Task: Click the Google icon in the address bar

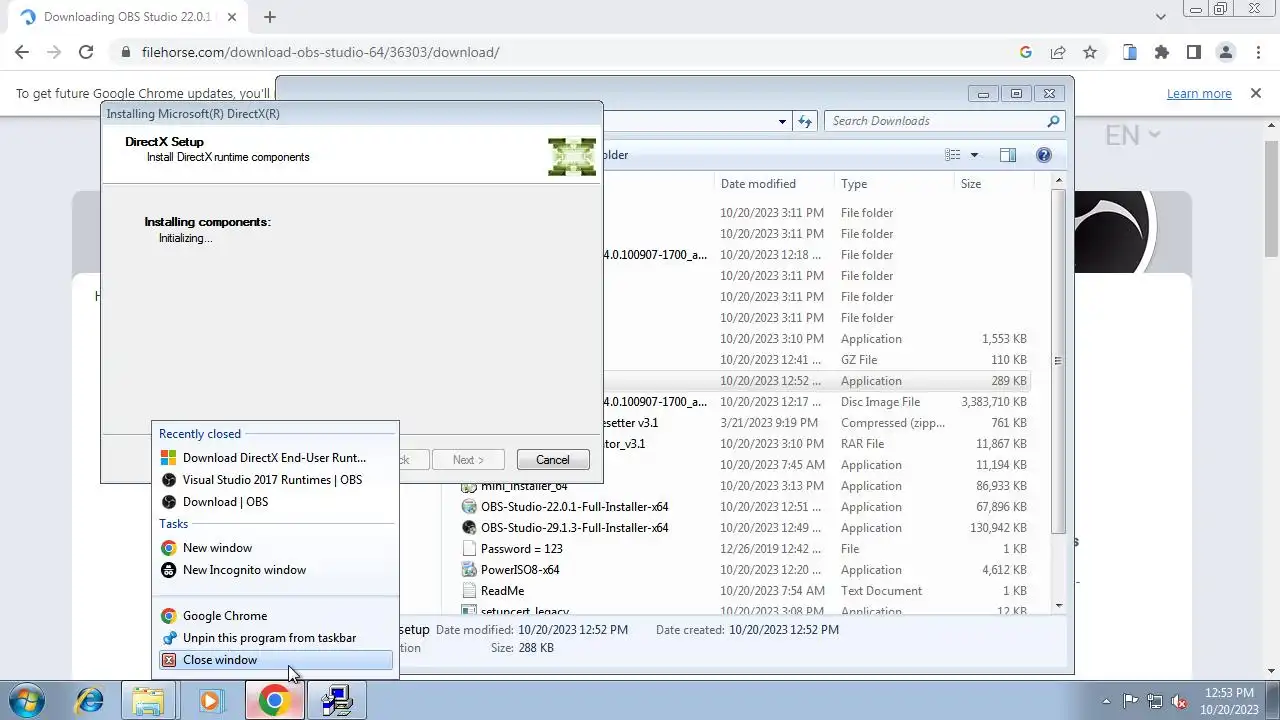Action: pyautogui.click(x=1025, y=52)
